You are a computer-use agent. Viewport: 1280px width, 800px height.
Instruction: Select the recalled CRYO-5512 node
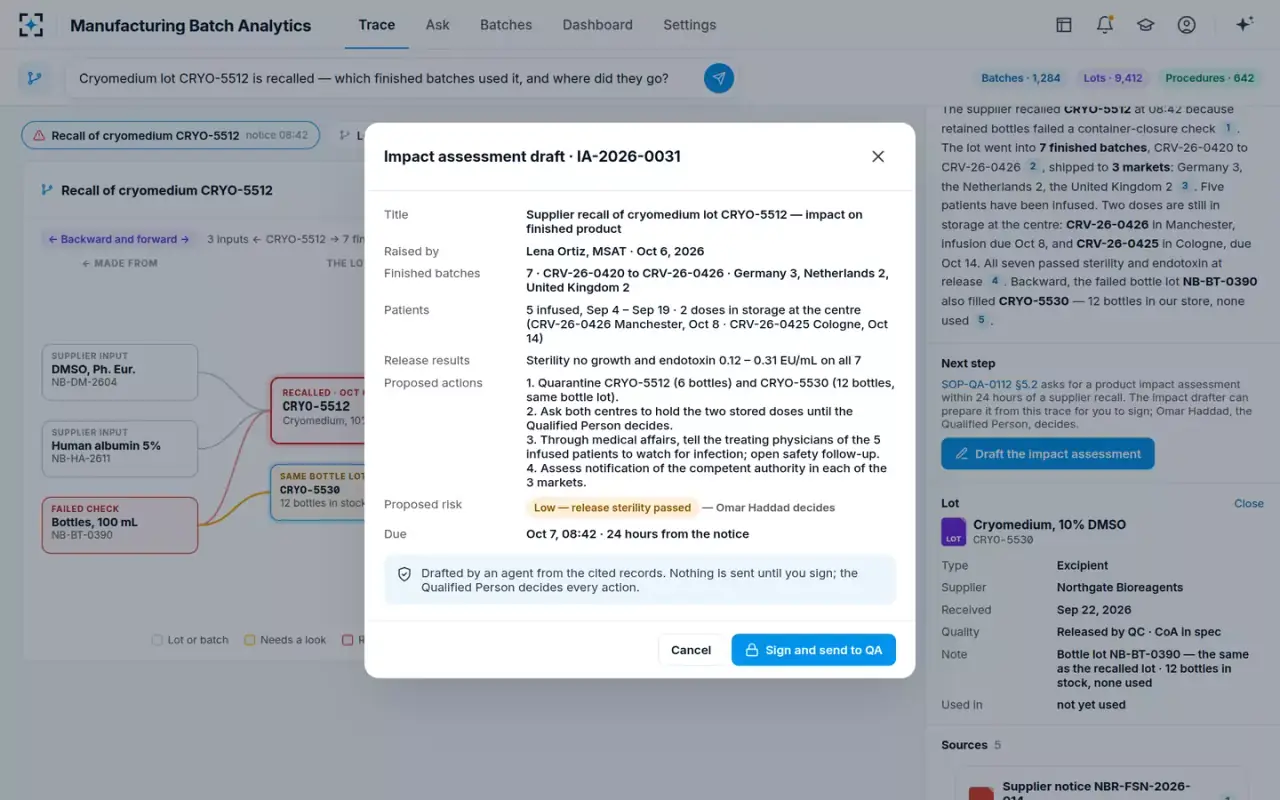pyautogui.click(x=317, y=410)
